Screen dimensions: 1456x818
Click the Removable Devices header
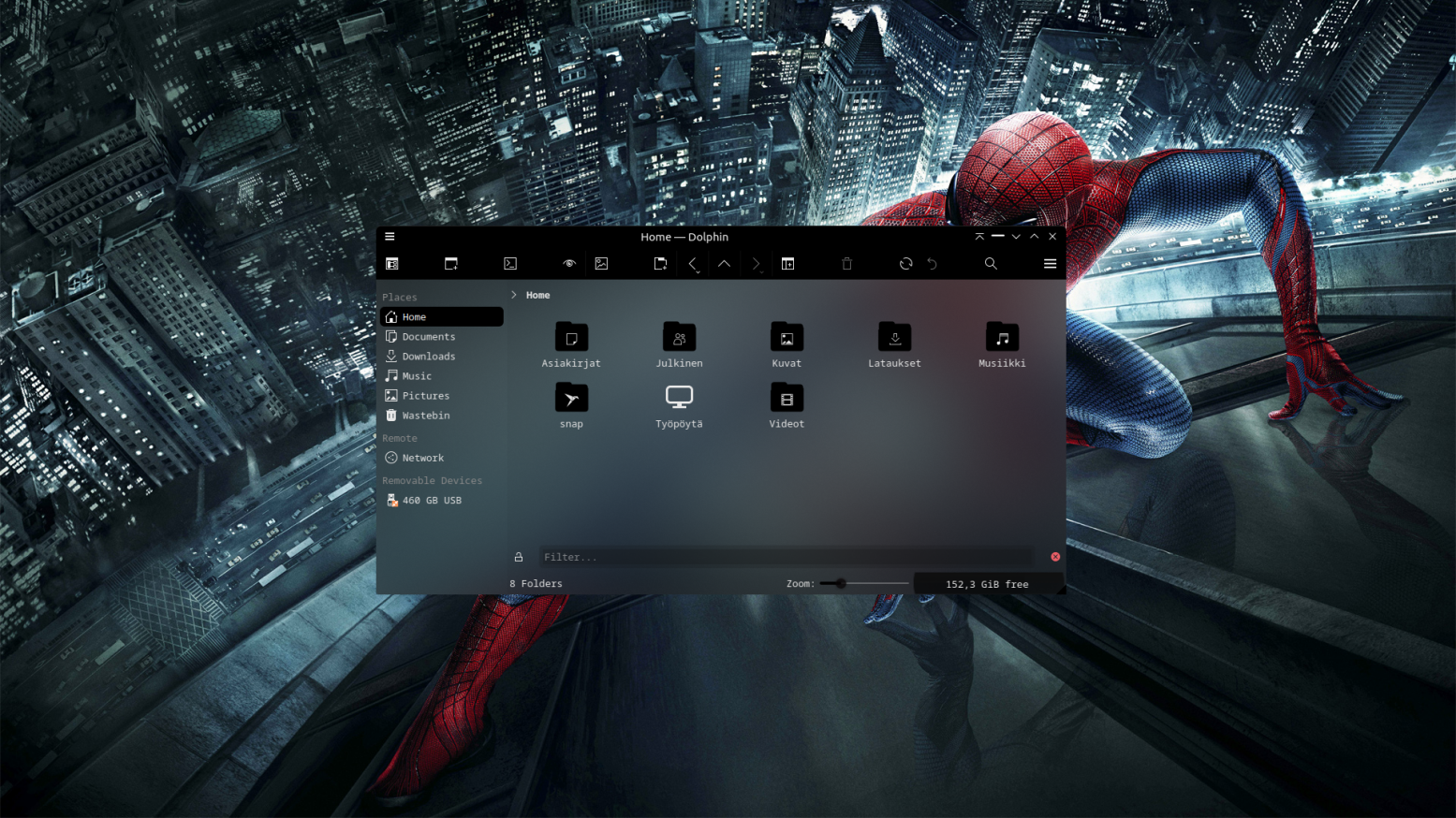pyautogui.click(x=432, y=481)
